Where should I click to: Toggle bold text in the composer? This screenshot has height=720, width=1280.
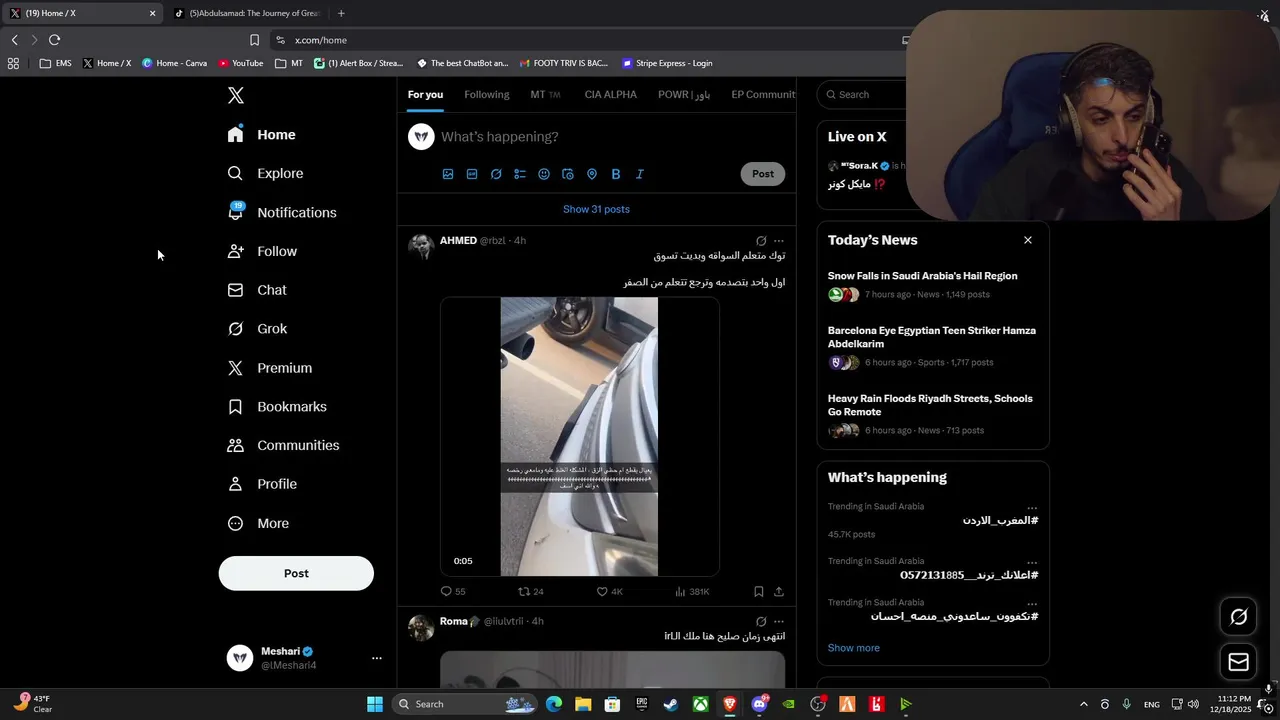click(x=616, y=174)
